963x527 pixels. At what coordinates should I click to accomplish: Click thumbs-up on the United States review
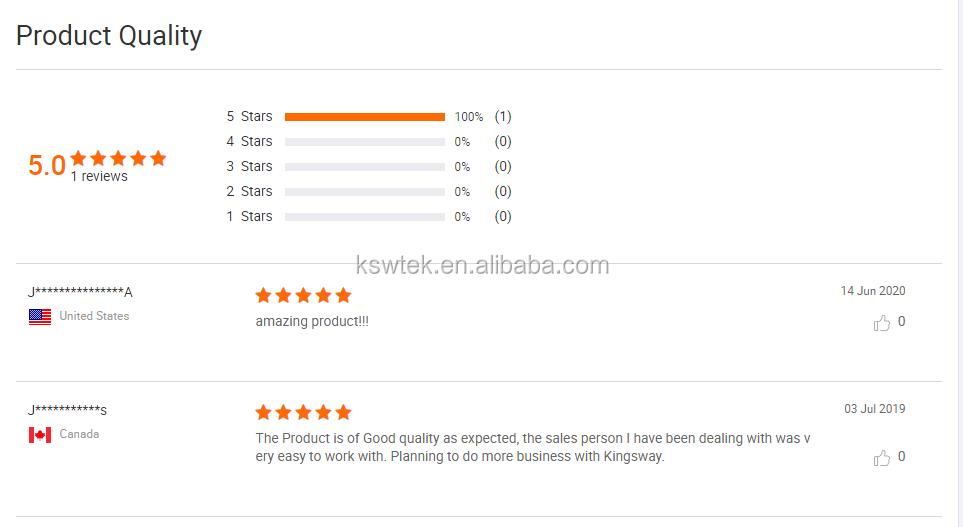pos(881,323)
